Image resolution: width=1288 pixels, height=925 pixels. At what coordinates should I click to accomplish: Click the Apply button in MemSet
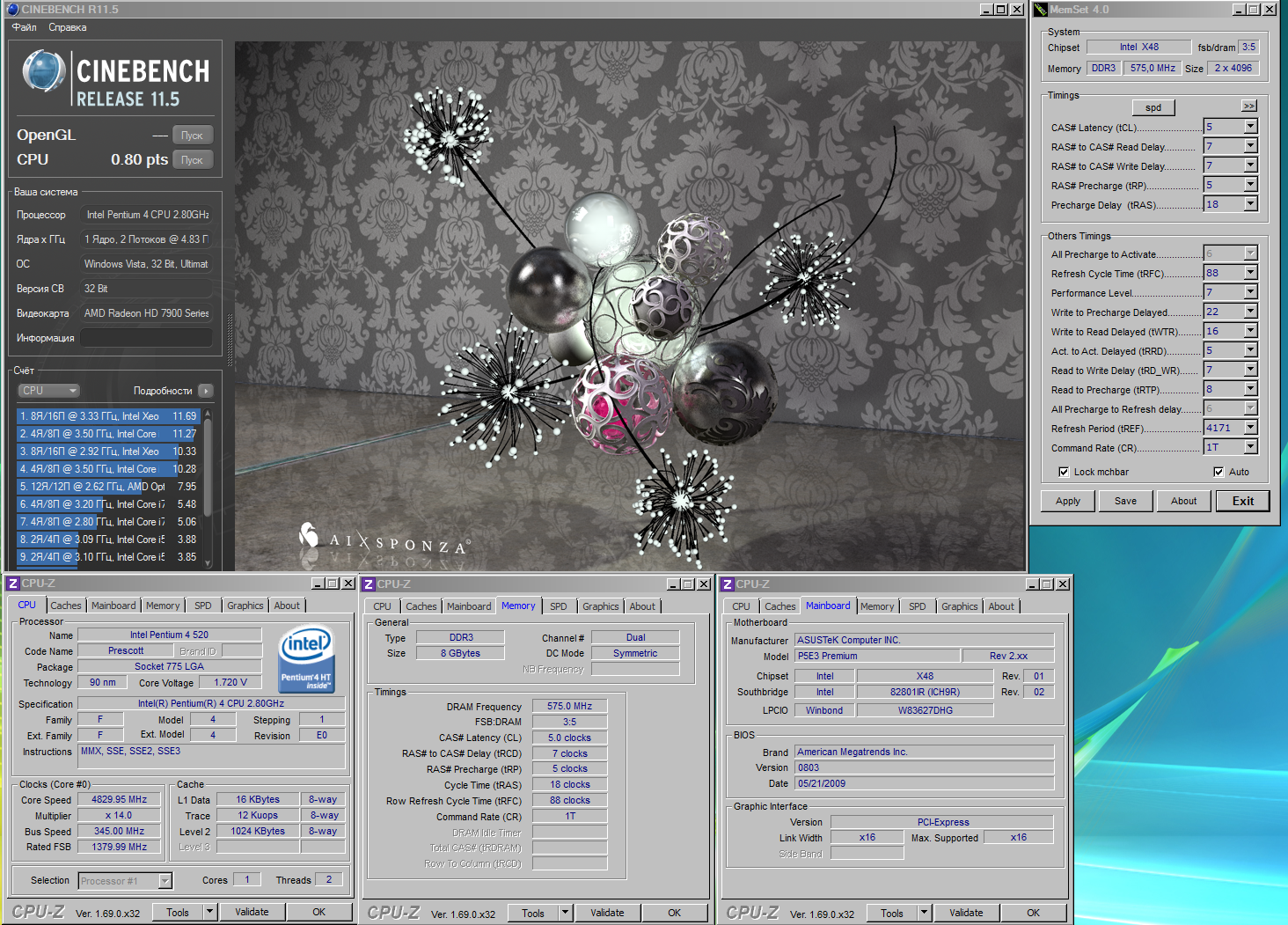(x=1068, y=501)
